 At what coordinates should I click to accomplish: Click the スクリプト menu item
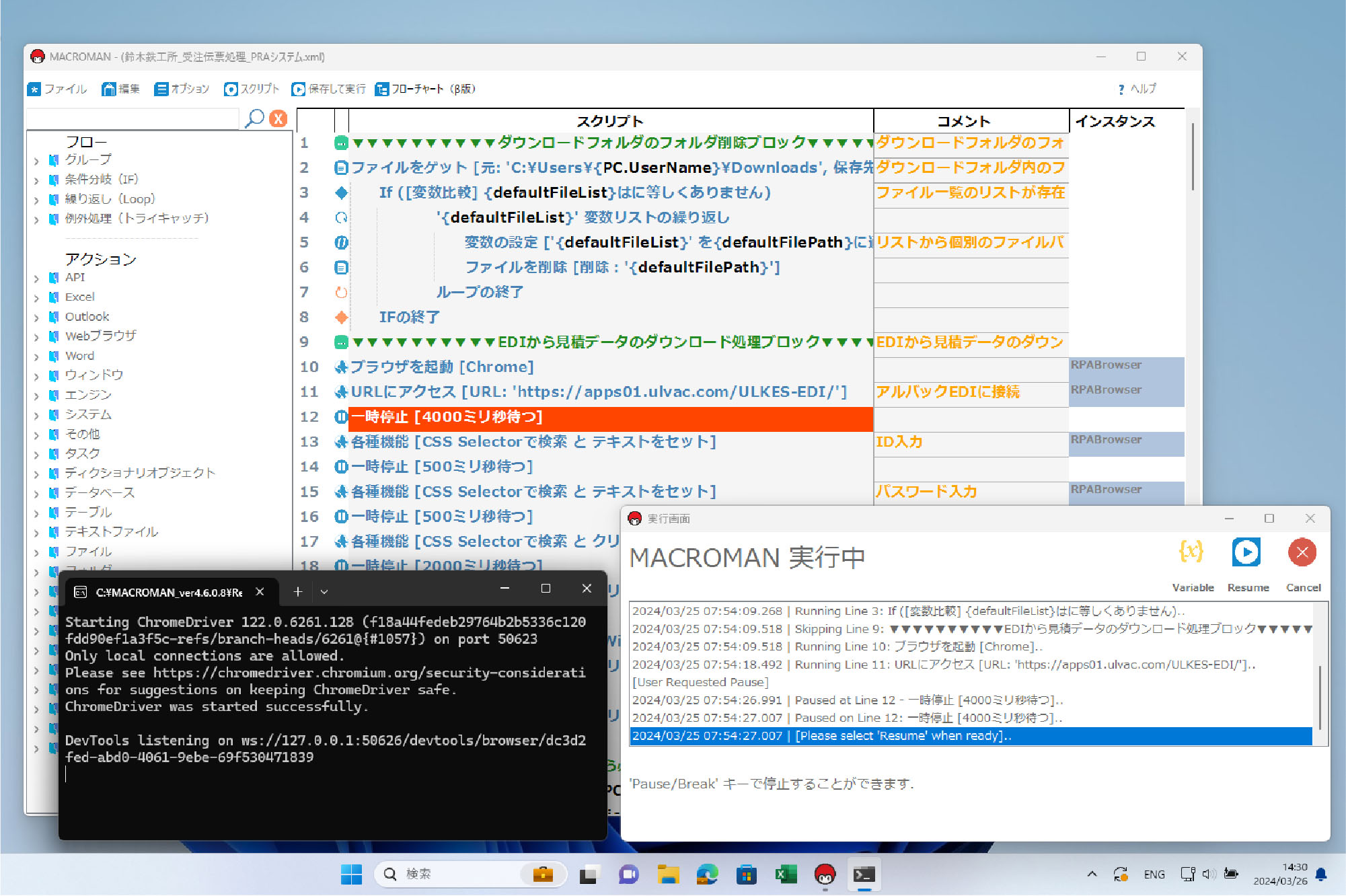click(x=252, y=89)
